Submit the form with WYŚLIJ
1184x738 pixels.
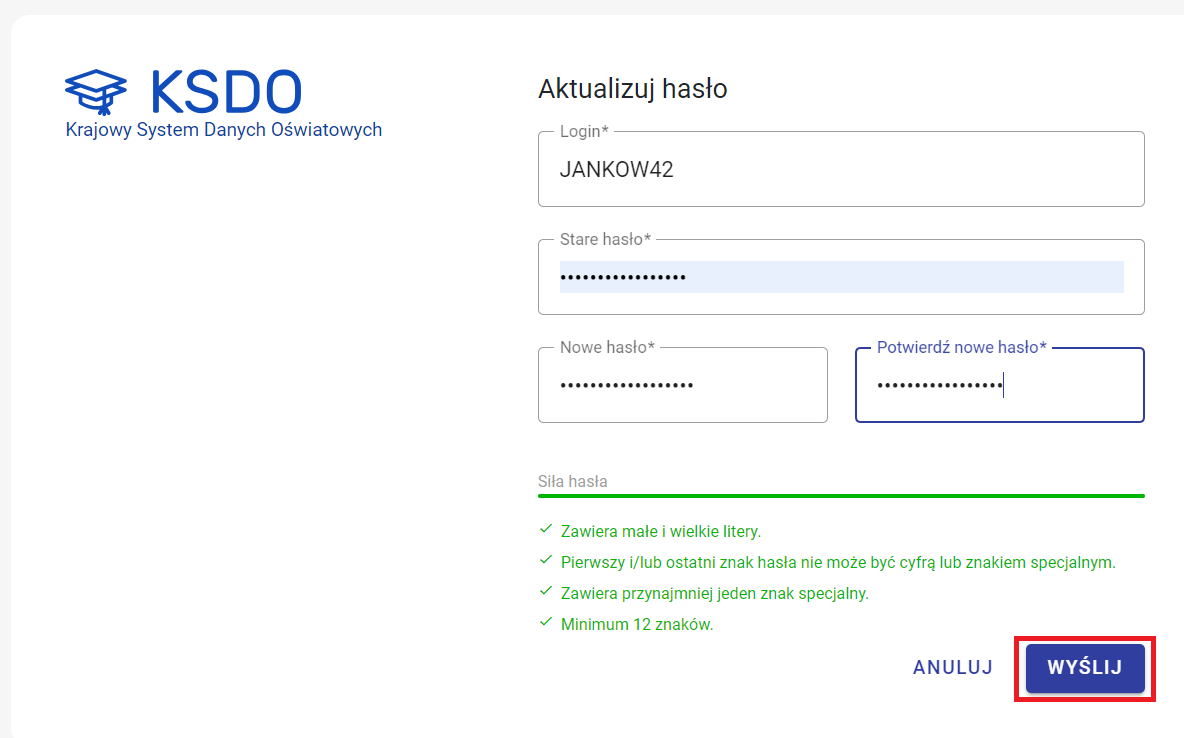coord(1084,667)
